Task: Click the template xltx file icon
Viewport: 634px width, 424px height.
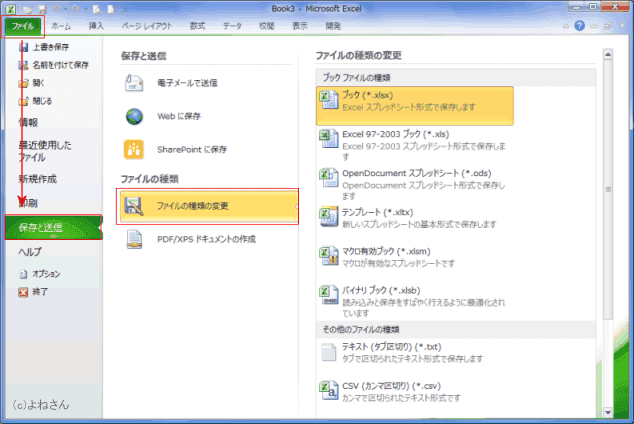Action: pyautogui.click(x=329, y=217)
